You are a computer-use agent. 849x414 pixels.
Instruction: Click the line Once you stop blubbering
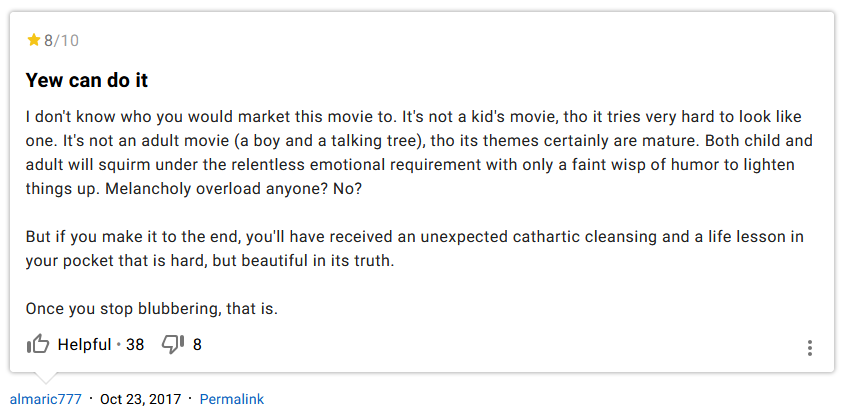pyautogui.click(x=152, y=308)
